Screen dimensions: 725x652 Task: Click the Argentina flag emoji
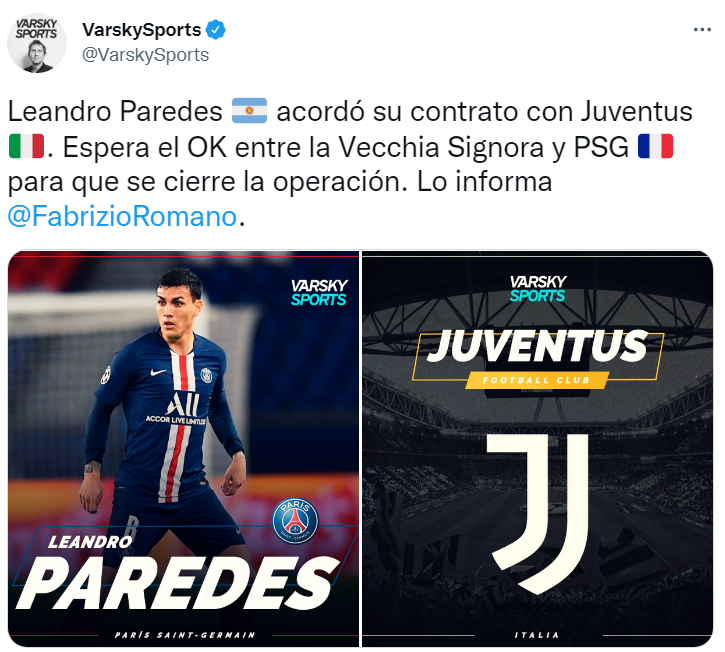[249, 111]
